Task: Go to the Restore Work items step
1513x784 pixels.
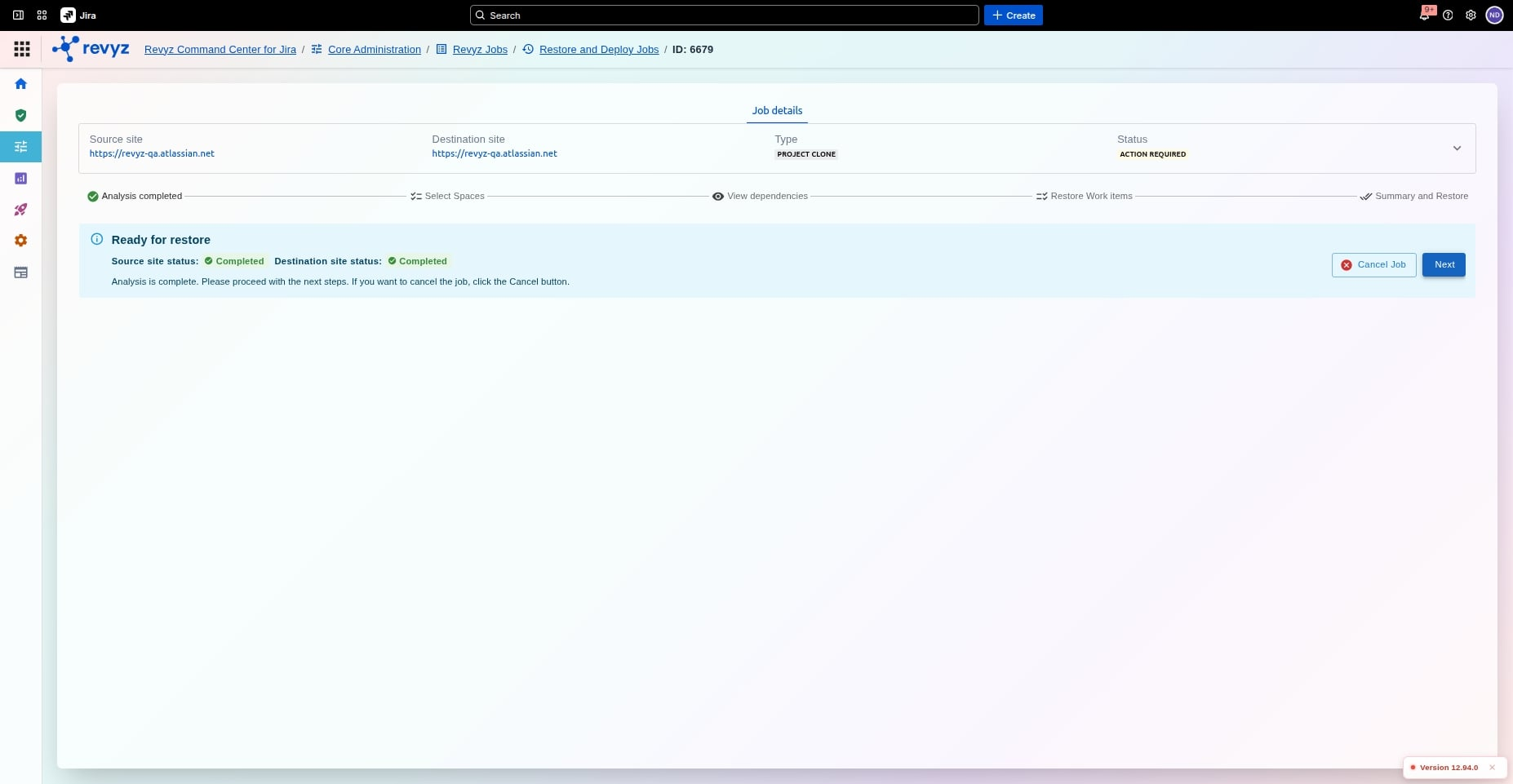Action: pyautogui.click(x=1084, y=196)
